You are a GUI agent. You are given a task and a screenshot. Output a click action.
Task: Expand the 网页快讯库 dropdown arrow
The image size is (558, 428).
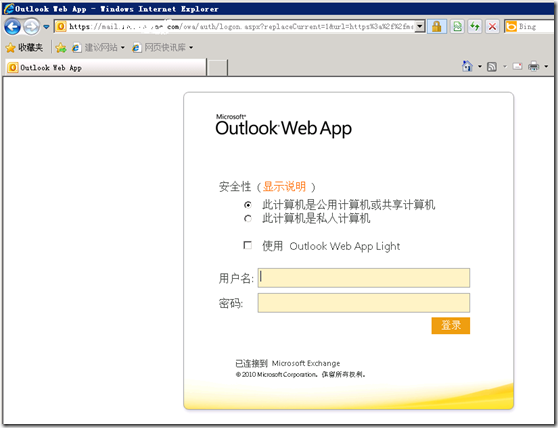191,47
